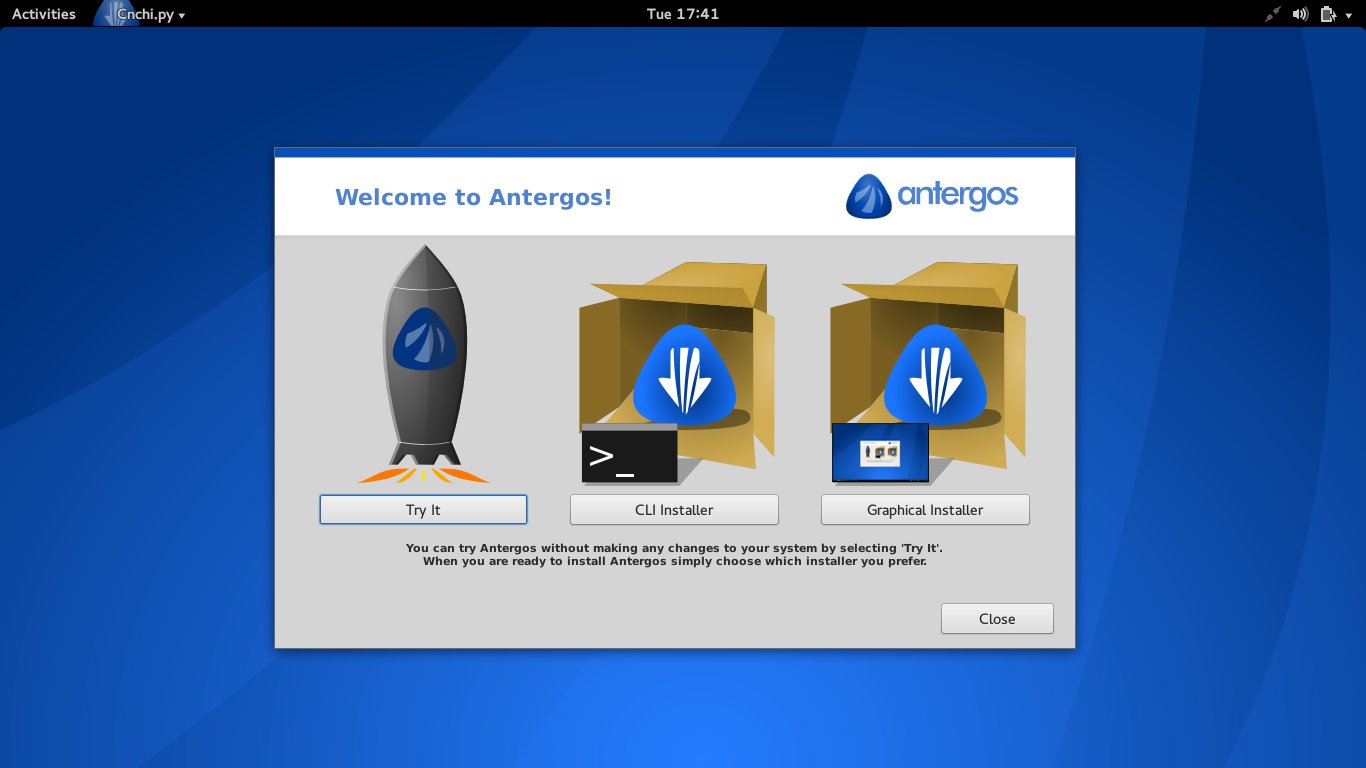
Task: Expand the Cnchi.py application menu
Action: pos(150,14)
